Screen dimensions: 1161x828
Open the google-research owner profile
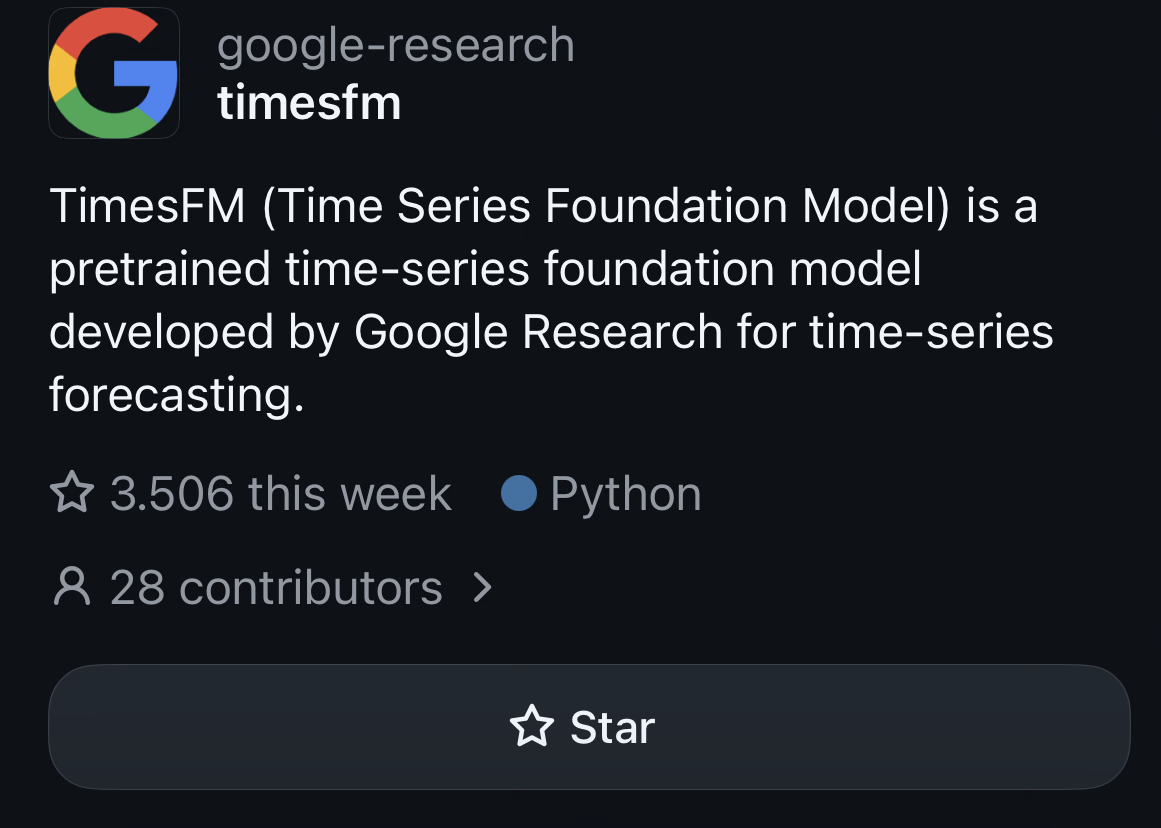tap(395, 46)
